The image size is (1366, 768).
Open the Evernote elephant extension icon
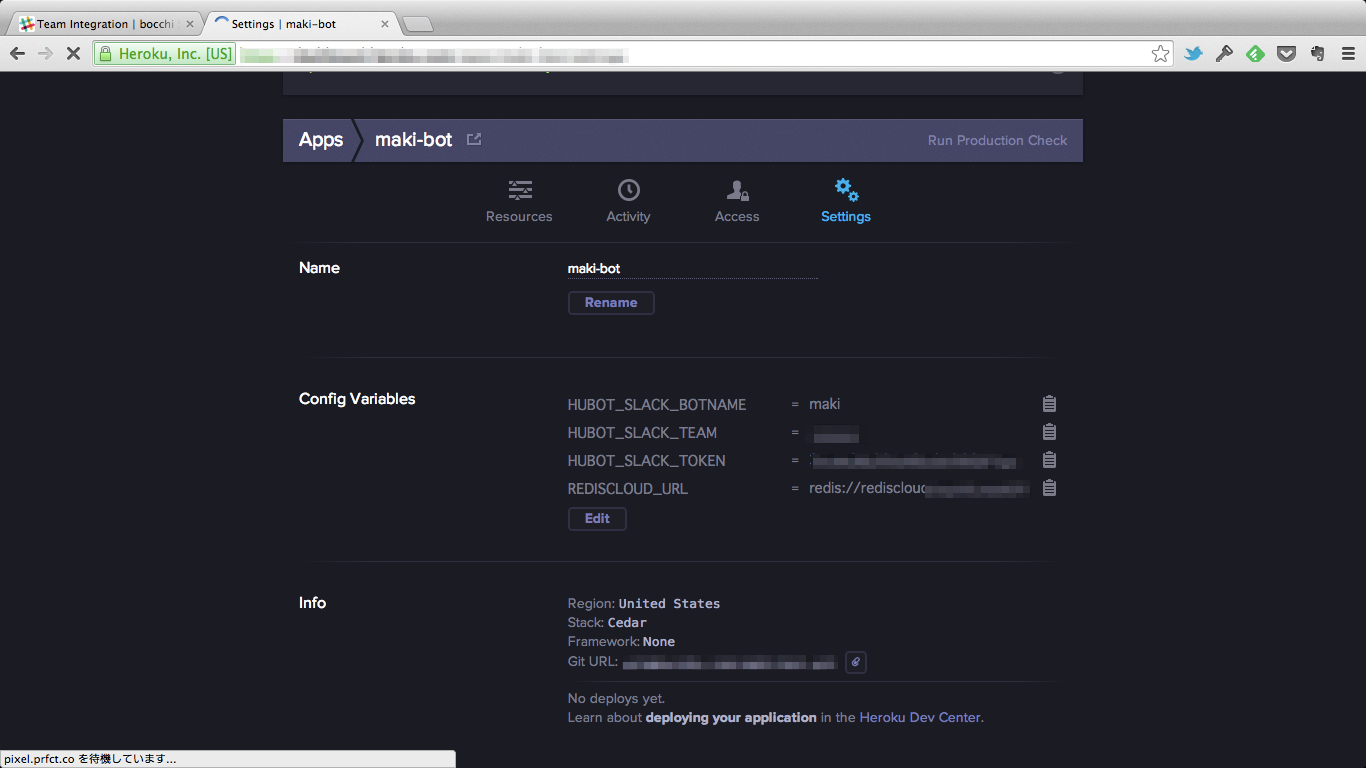[1318, 54]
